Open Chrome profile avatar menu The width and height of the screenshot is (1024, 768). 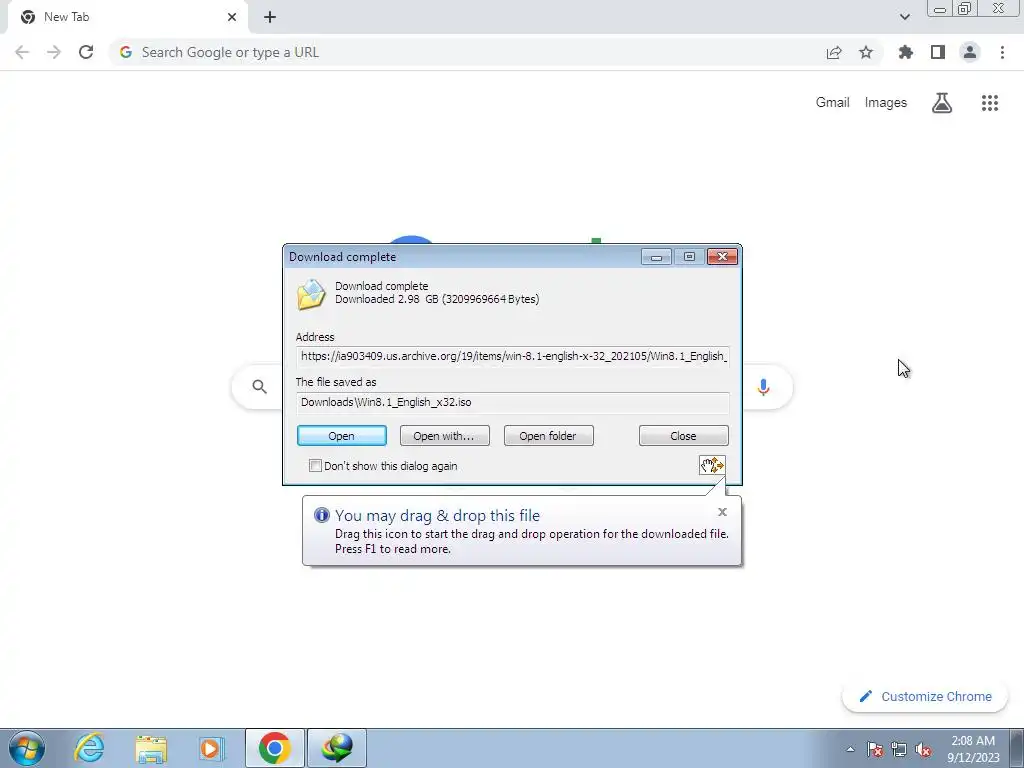coord(970,52)
